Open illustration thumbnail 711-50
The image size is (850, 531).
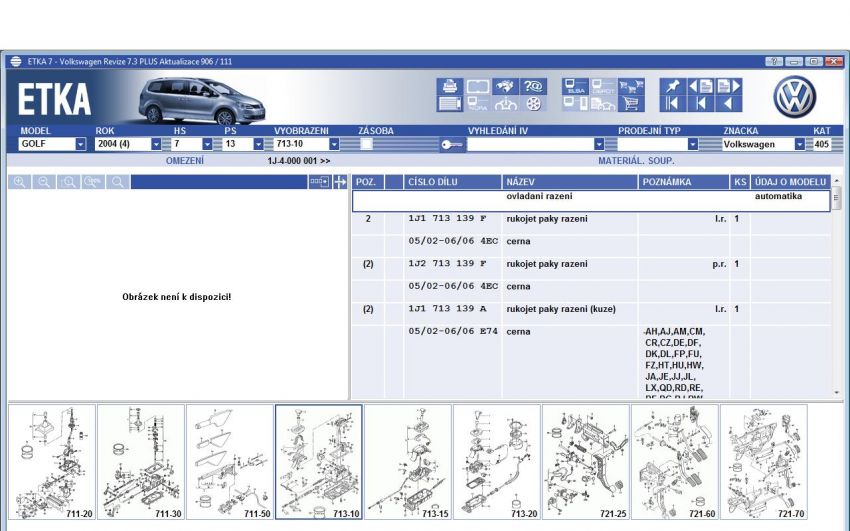tap(230, 462)
